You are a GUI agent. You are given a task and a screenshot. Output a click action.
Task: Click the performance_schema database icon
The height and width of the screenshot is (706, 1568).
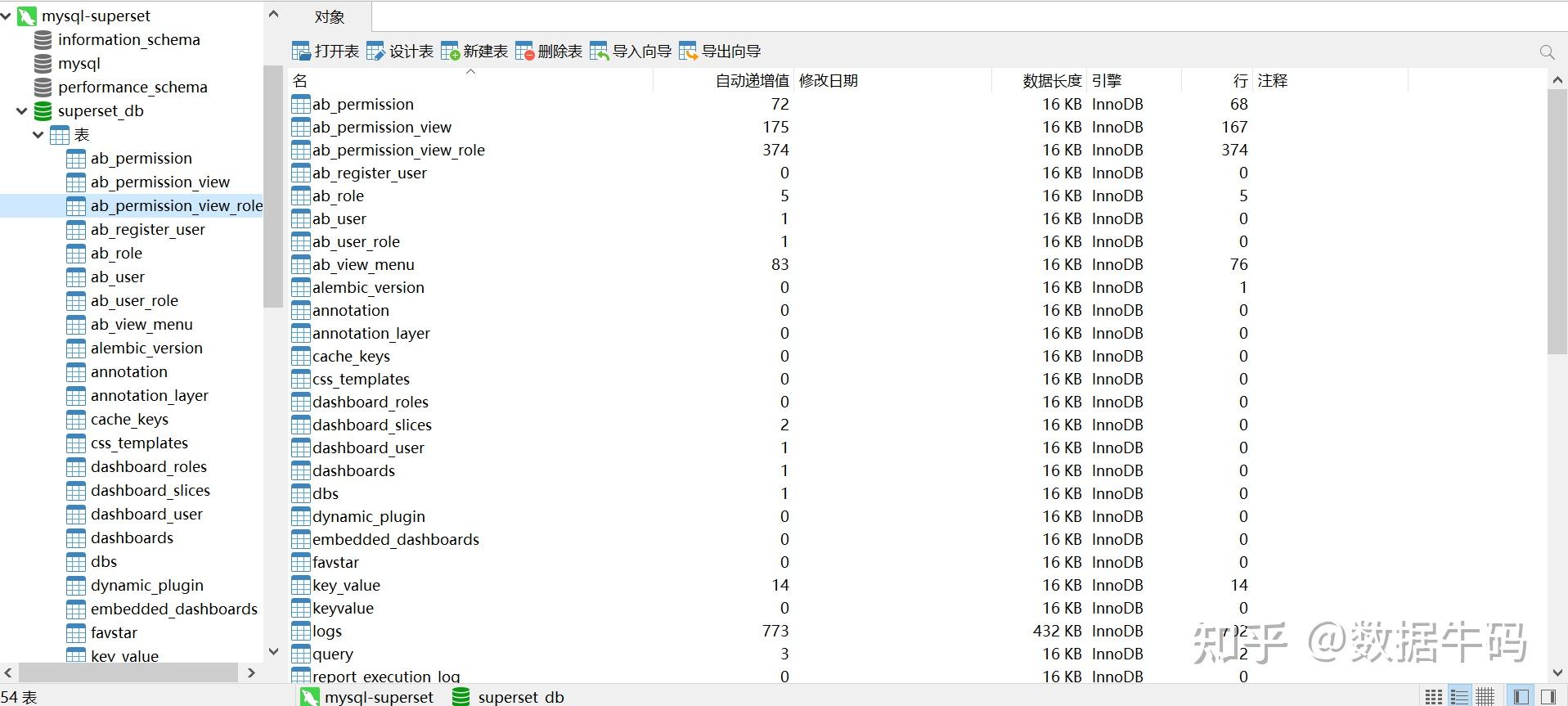pyautogui.click(x=43, y=87)
